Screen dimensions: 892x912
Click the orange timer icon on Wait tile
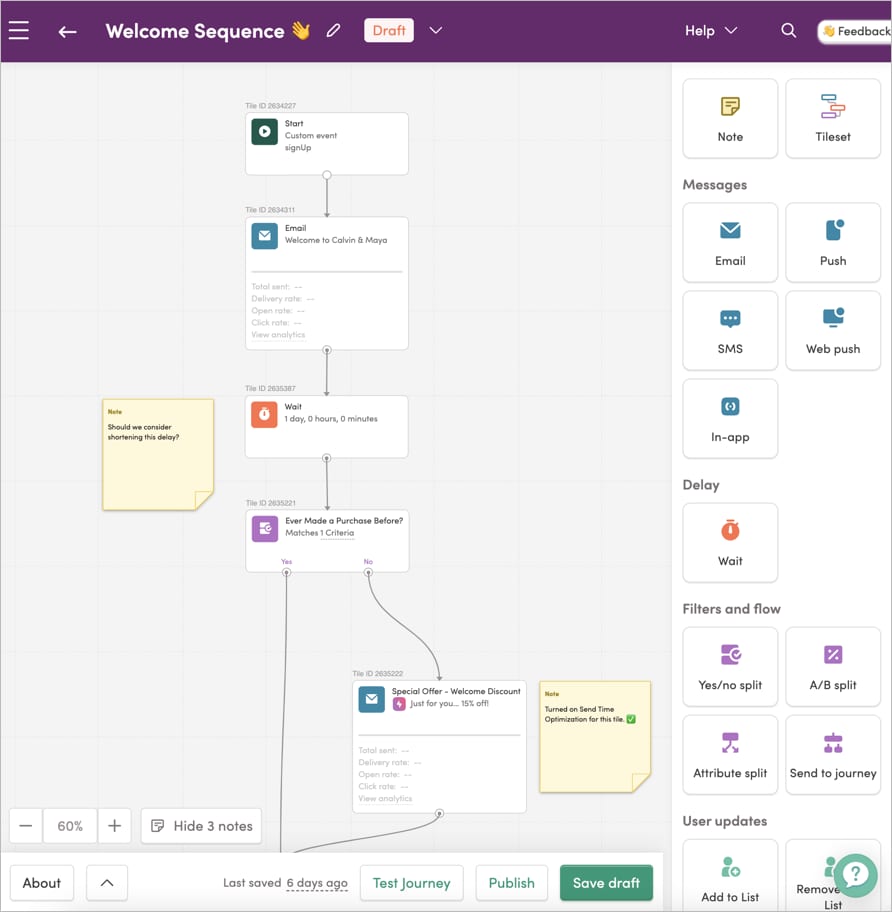click(x=264, y=415)
